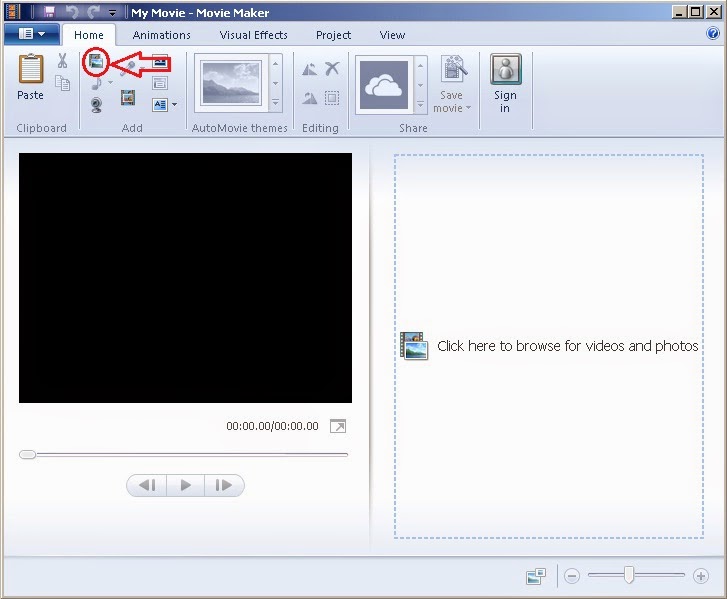This screenshot has height=599, width=727.
Task: Click the Cut scissors icon
Action: coord(62,61)
